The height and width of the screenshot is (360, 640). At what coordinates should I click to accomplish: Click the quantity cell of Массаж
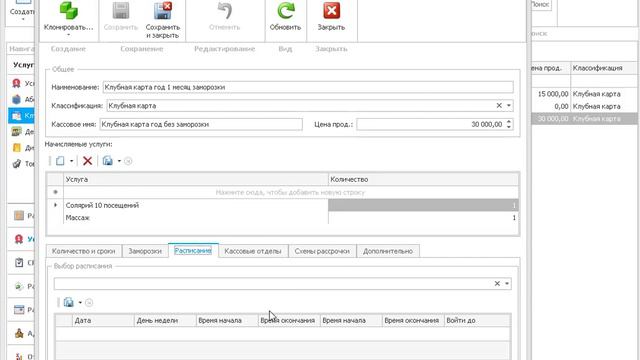[423, 218]
